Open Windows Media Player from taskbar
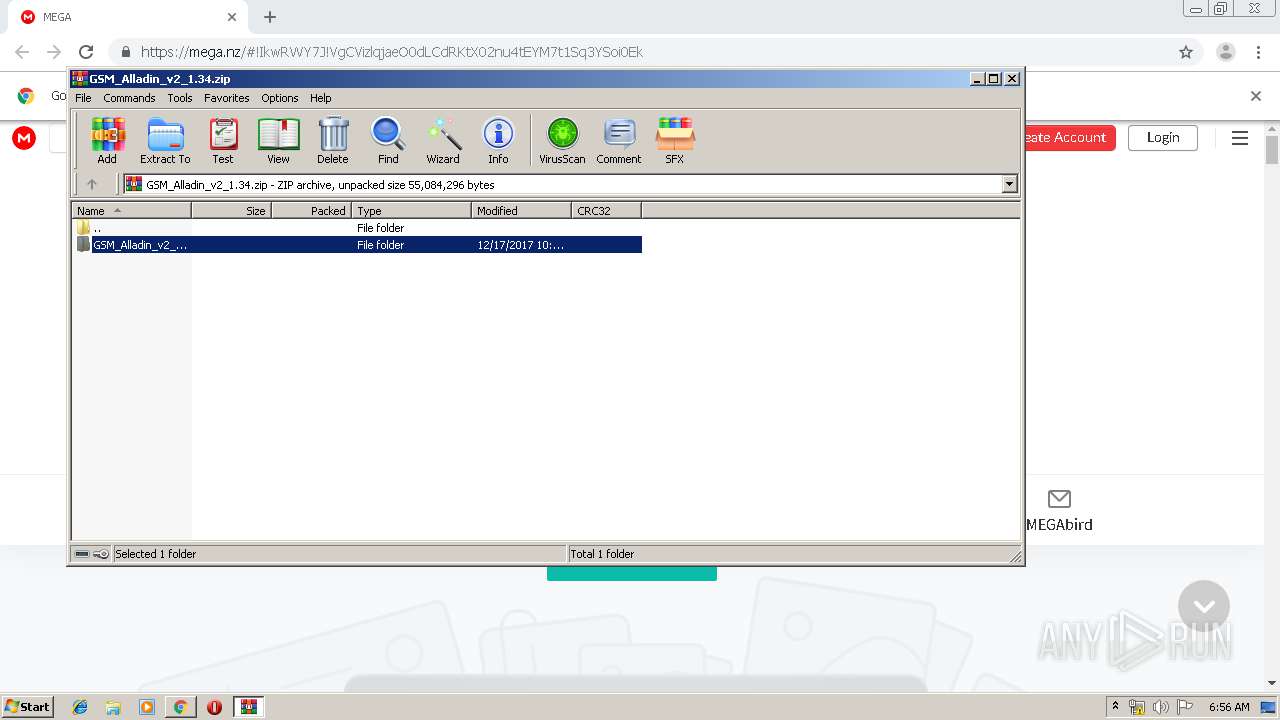Screen dimensions: 1280x720 [147, 707]
